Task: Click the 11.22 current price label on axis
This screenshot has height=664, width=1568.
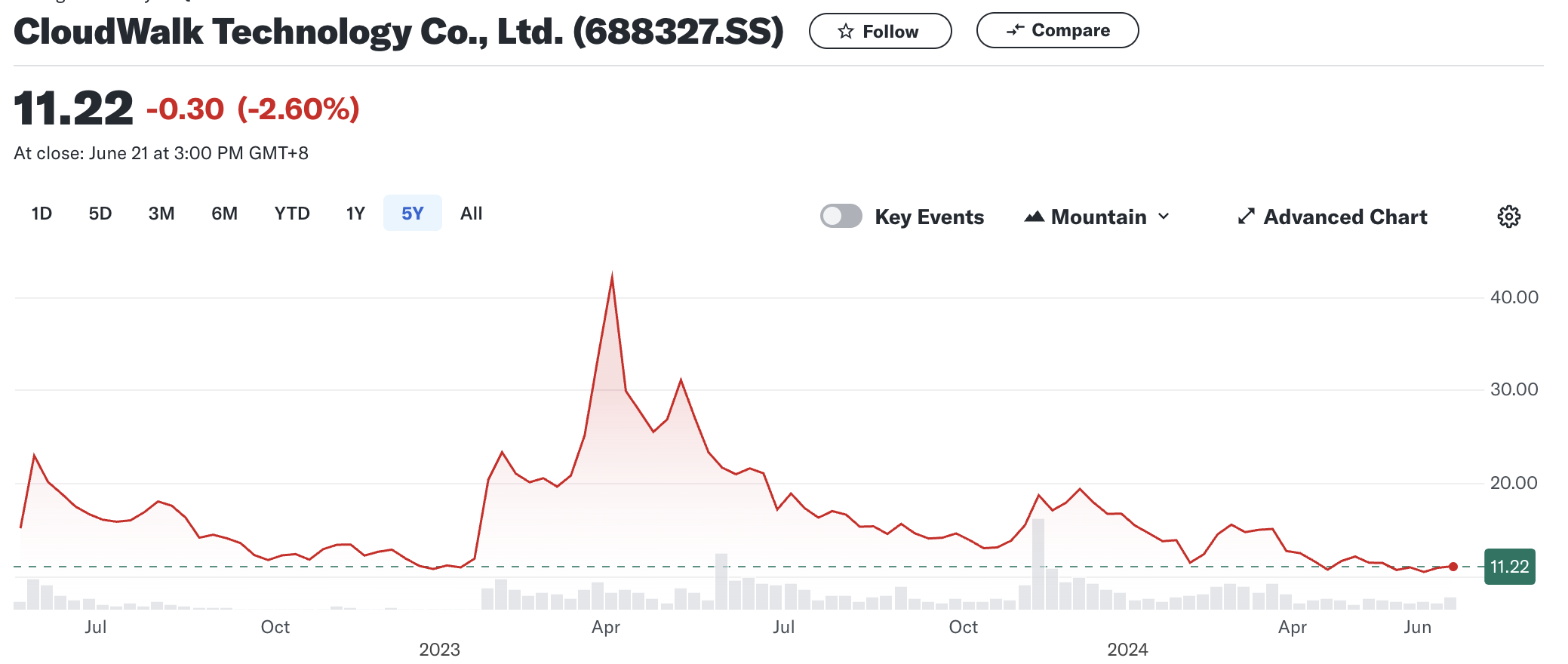Action: (x=1509, y=567)
